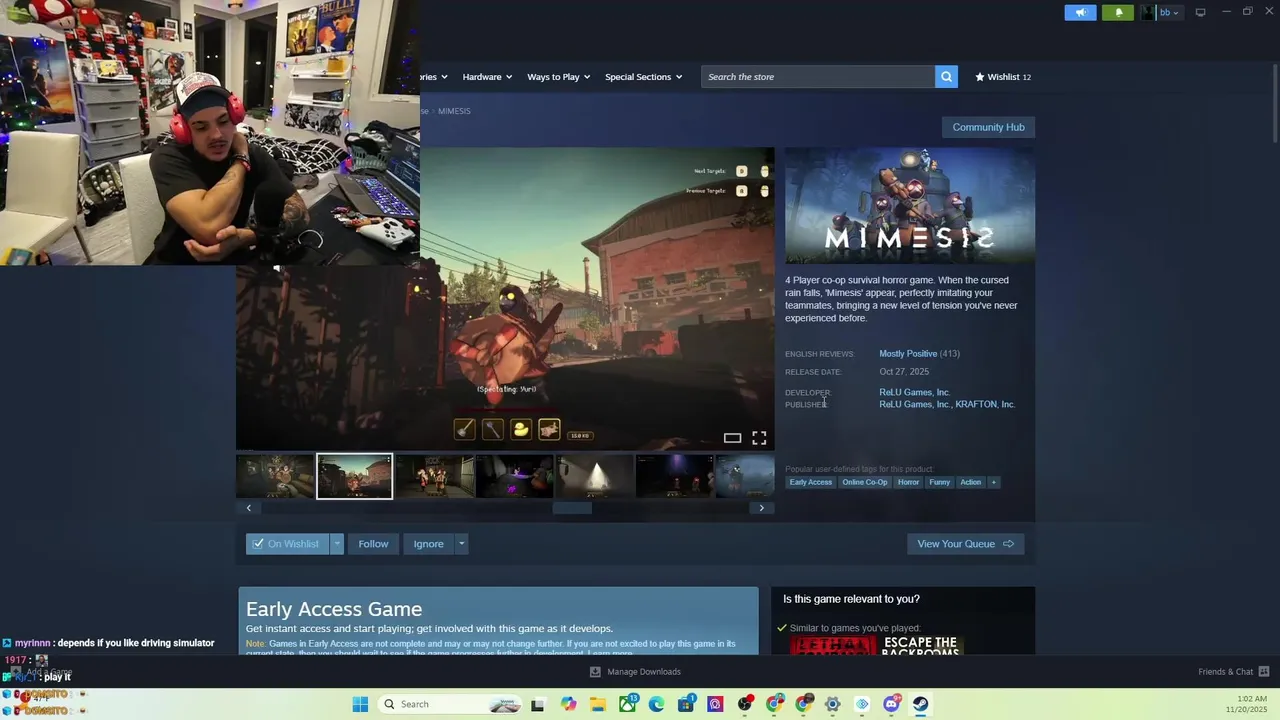Image resolution: width=1280 pixels, height=720 pixels.
Task: Toggle theater mode on the video player
Action: (732, 438)
